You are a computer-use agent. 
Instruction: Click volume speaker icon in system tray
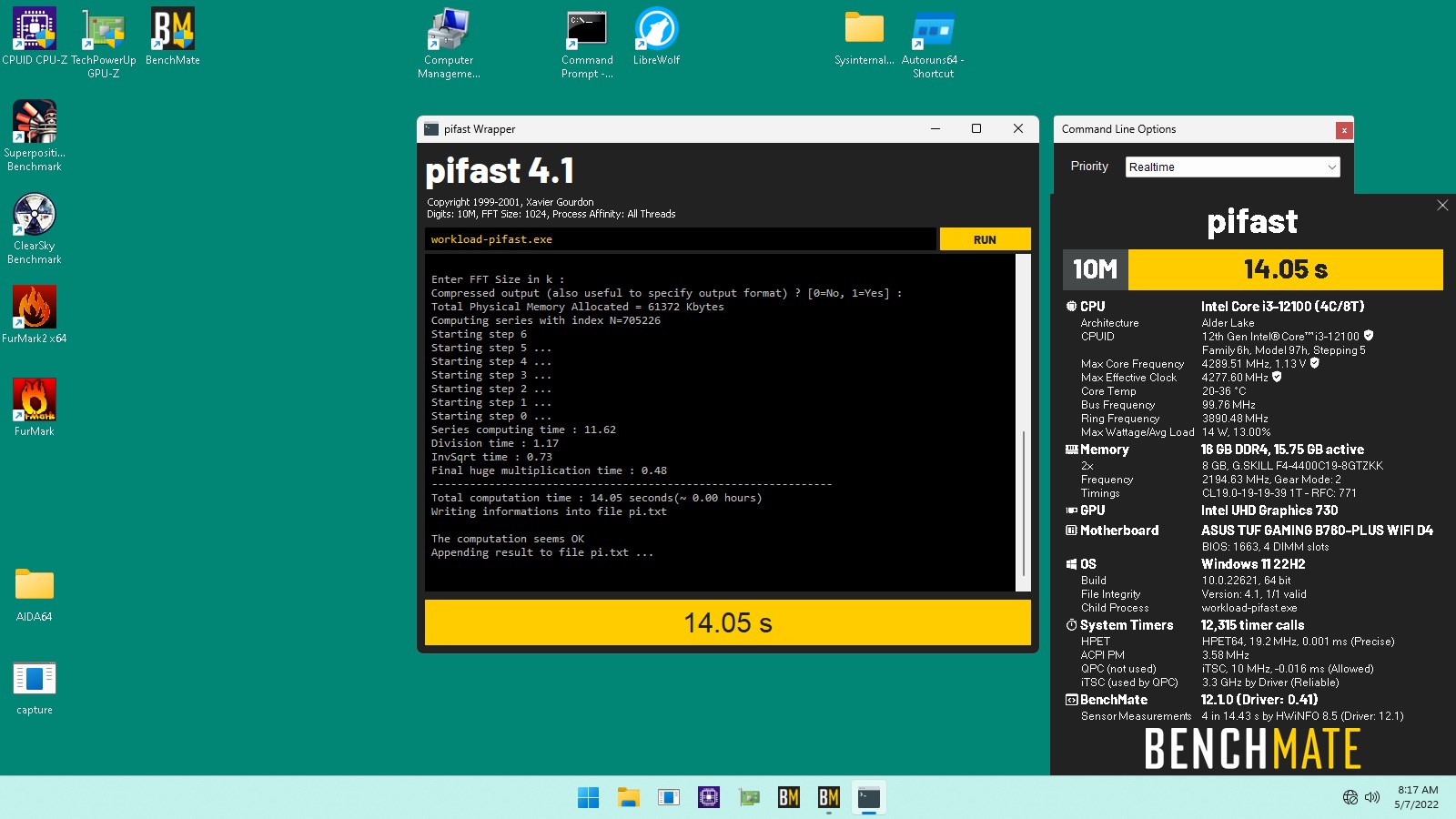1372,798
